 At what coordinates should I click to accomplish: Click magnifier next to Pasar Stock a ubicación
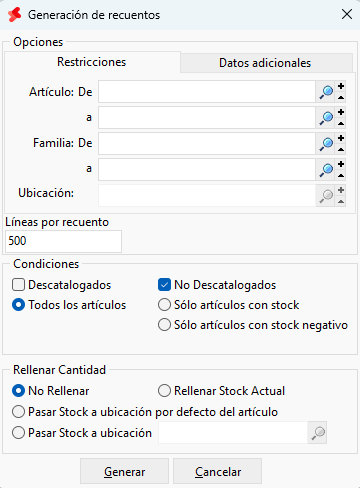[x=317, y=433]
